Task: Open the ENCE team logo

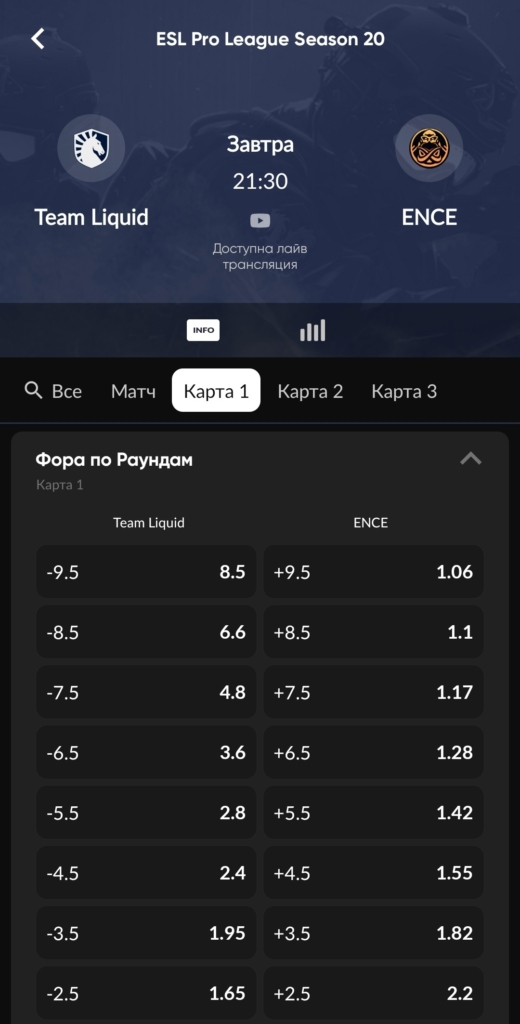Action: pos(429,148)
